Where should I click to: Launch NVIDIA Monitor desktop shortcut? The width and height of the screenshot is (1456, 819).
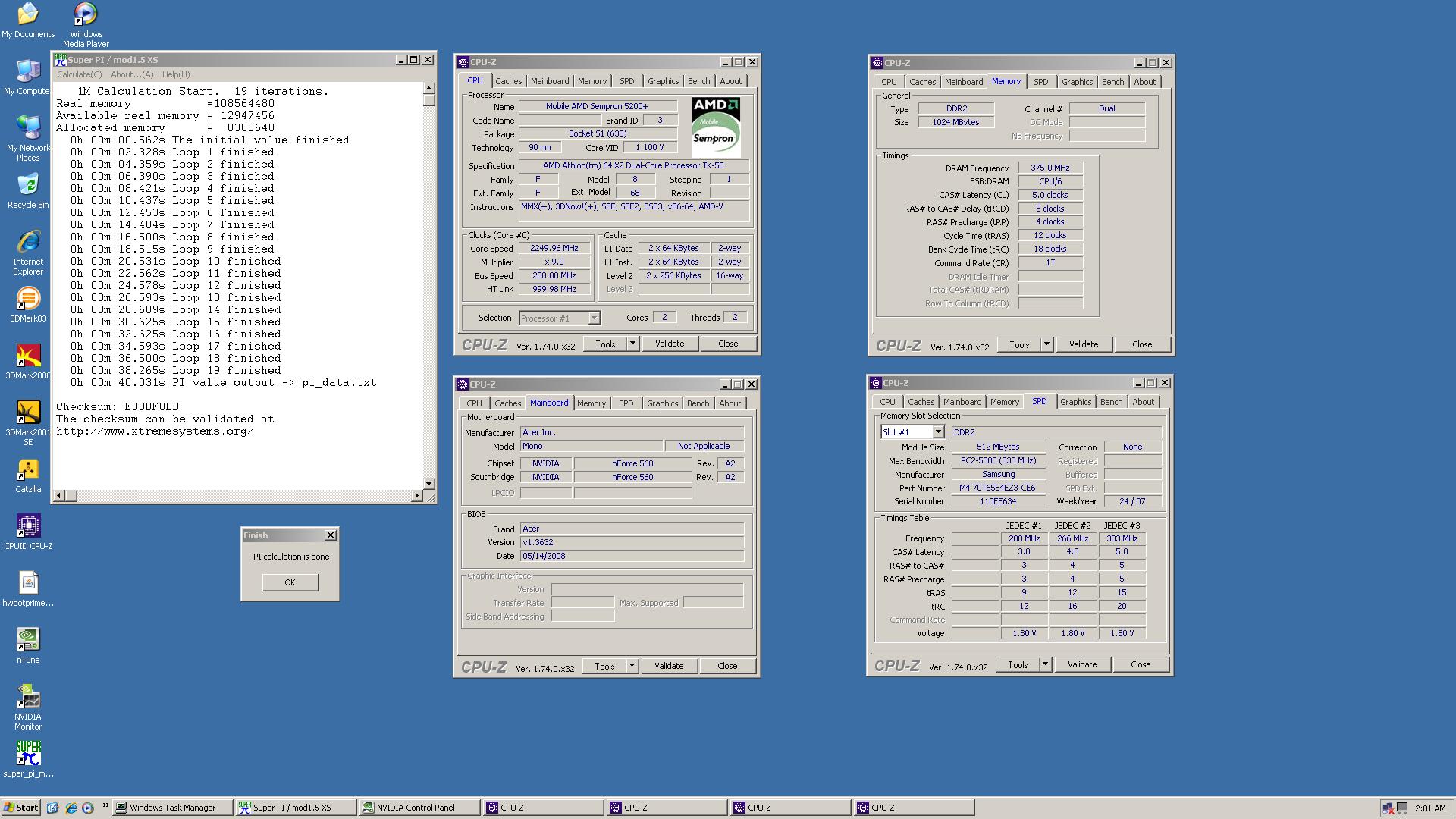[x=28, y=708]
